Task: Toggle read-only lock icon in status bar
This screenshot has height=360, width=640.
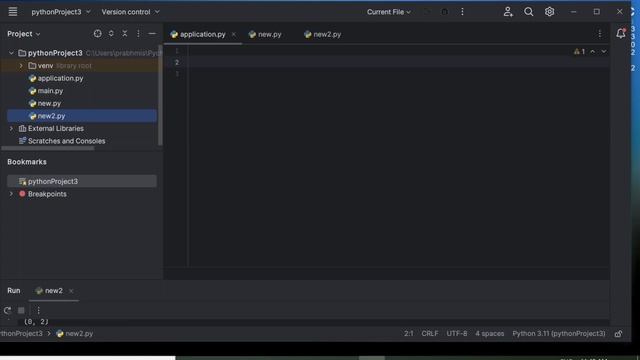Action: click(x=618, y=334)
